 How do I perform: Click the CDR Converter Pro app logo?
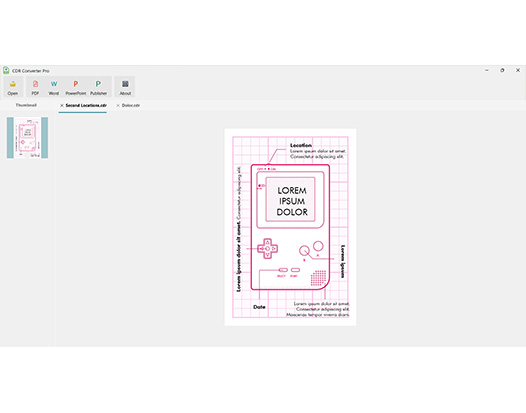pos(6,70)
